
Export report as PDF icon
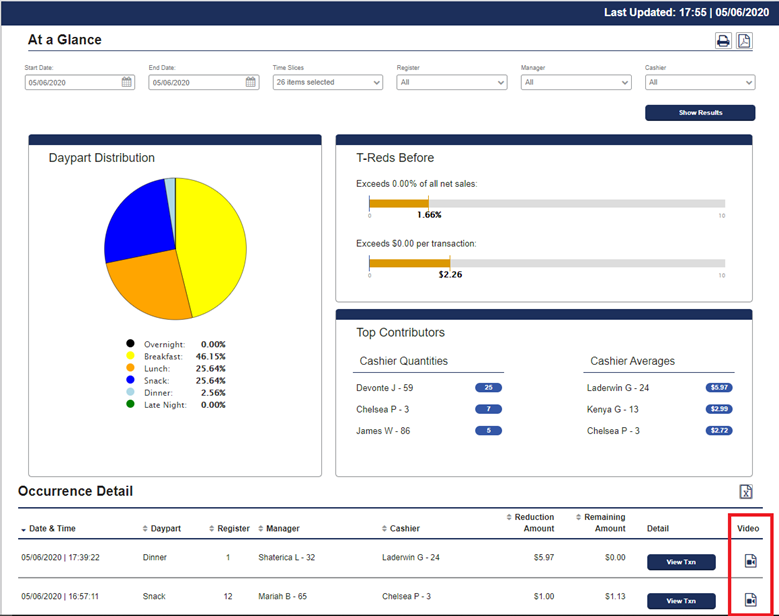pyautogui.click(x=744, y=41)
